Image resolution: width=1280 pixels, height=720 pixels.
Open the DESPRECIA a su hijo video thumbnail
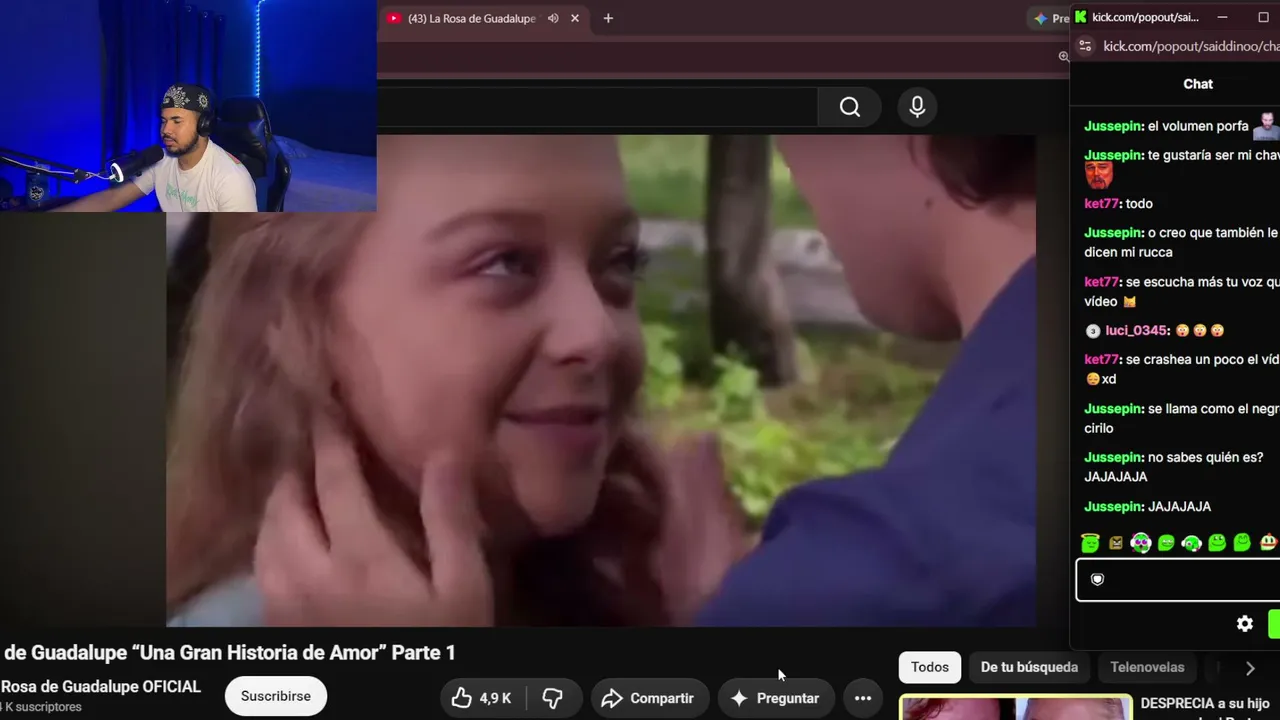1016,707
